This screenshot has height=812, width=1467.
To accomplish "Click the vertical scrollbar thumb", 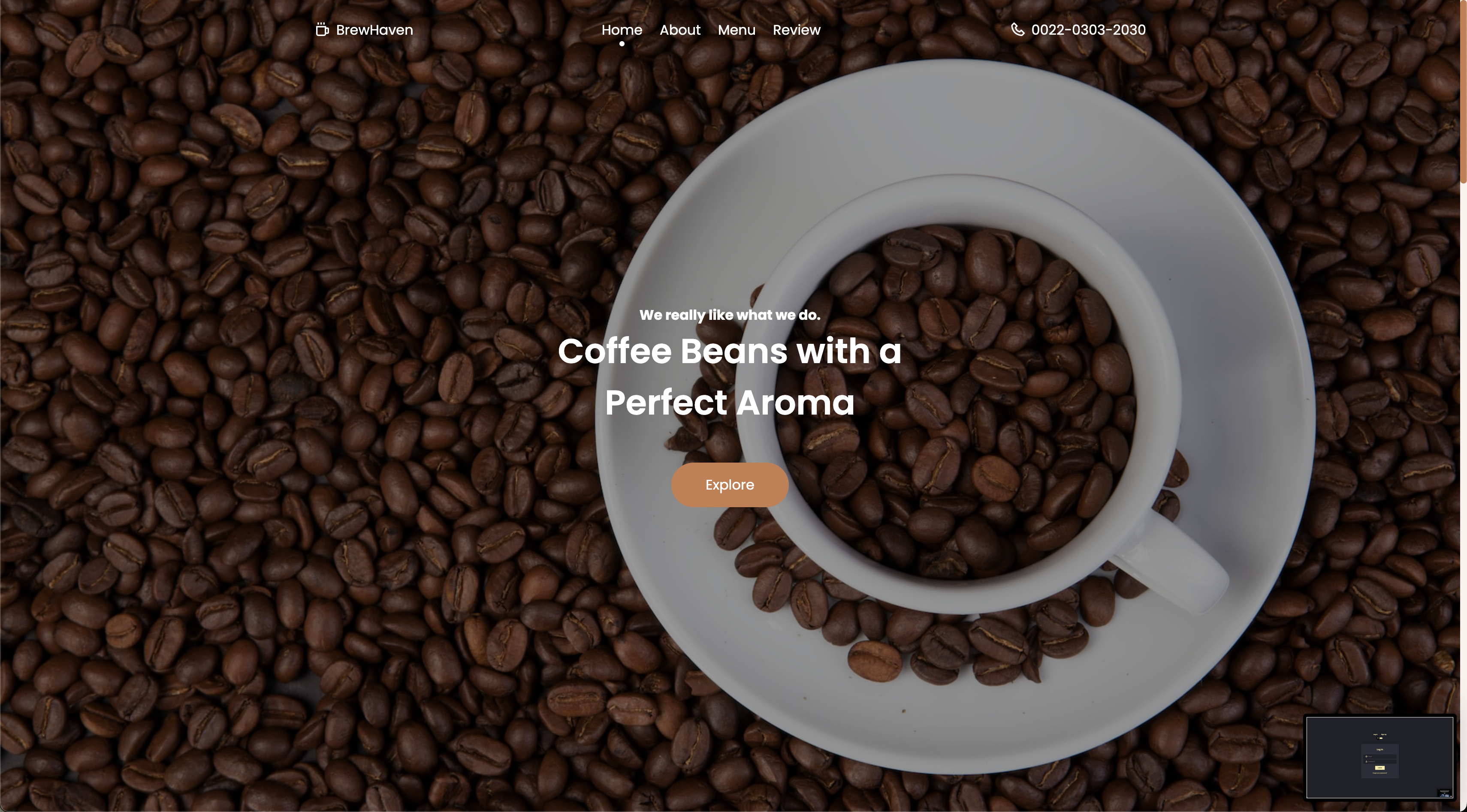I will coord(1463,91).
